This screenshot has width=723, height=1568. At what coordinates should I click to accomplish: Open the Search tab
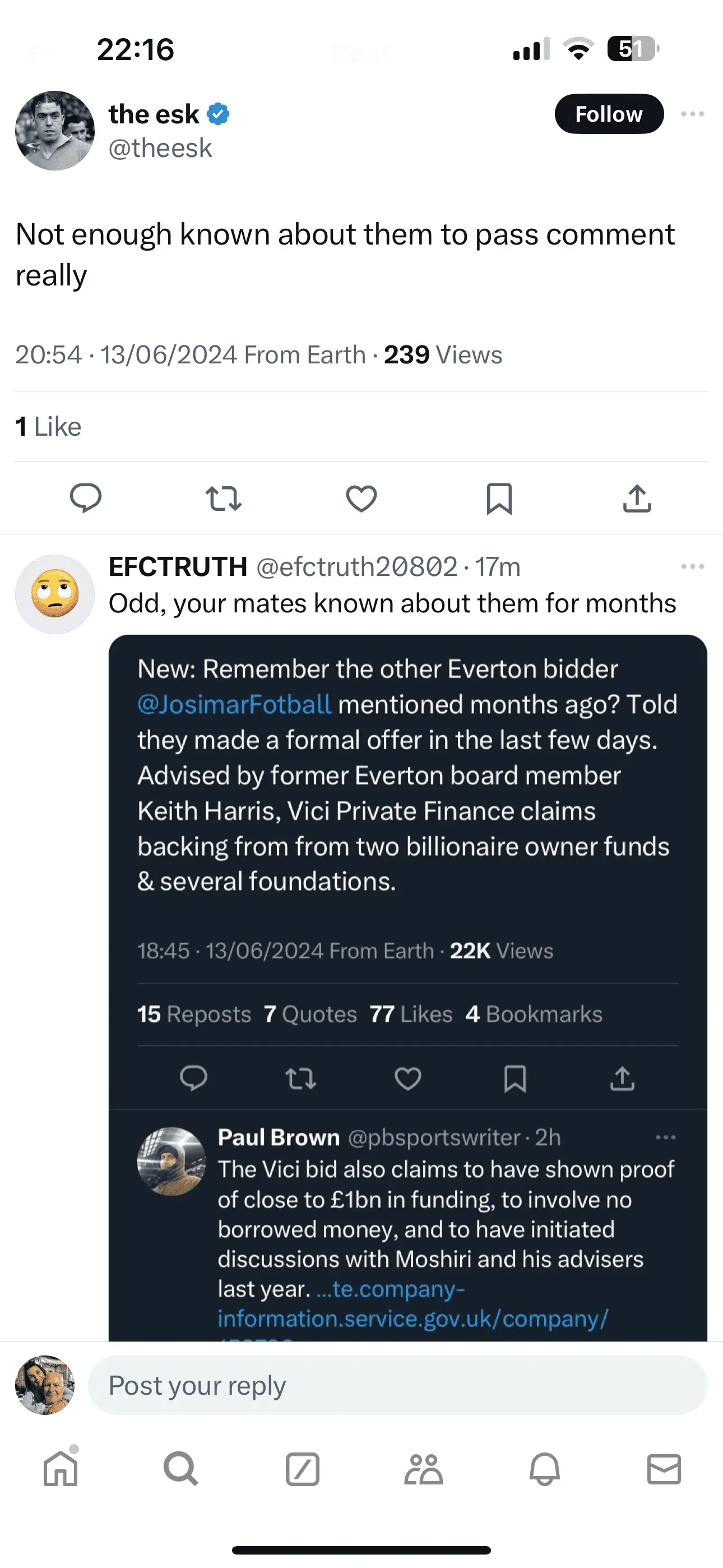(x=180, y=1469)
